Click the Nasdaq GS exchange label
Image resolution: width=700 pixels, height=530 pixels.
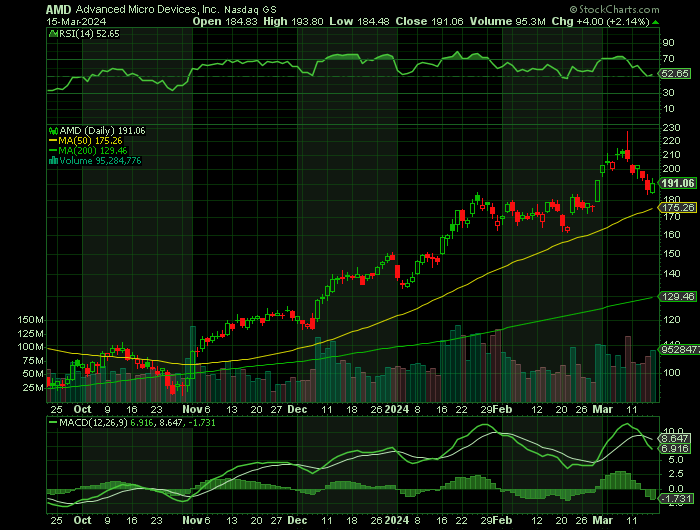[x=250, y=9]
